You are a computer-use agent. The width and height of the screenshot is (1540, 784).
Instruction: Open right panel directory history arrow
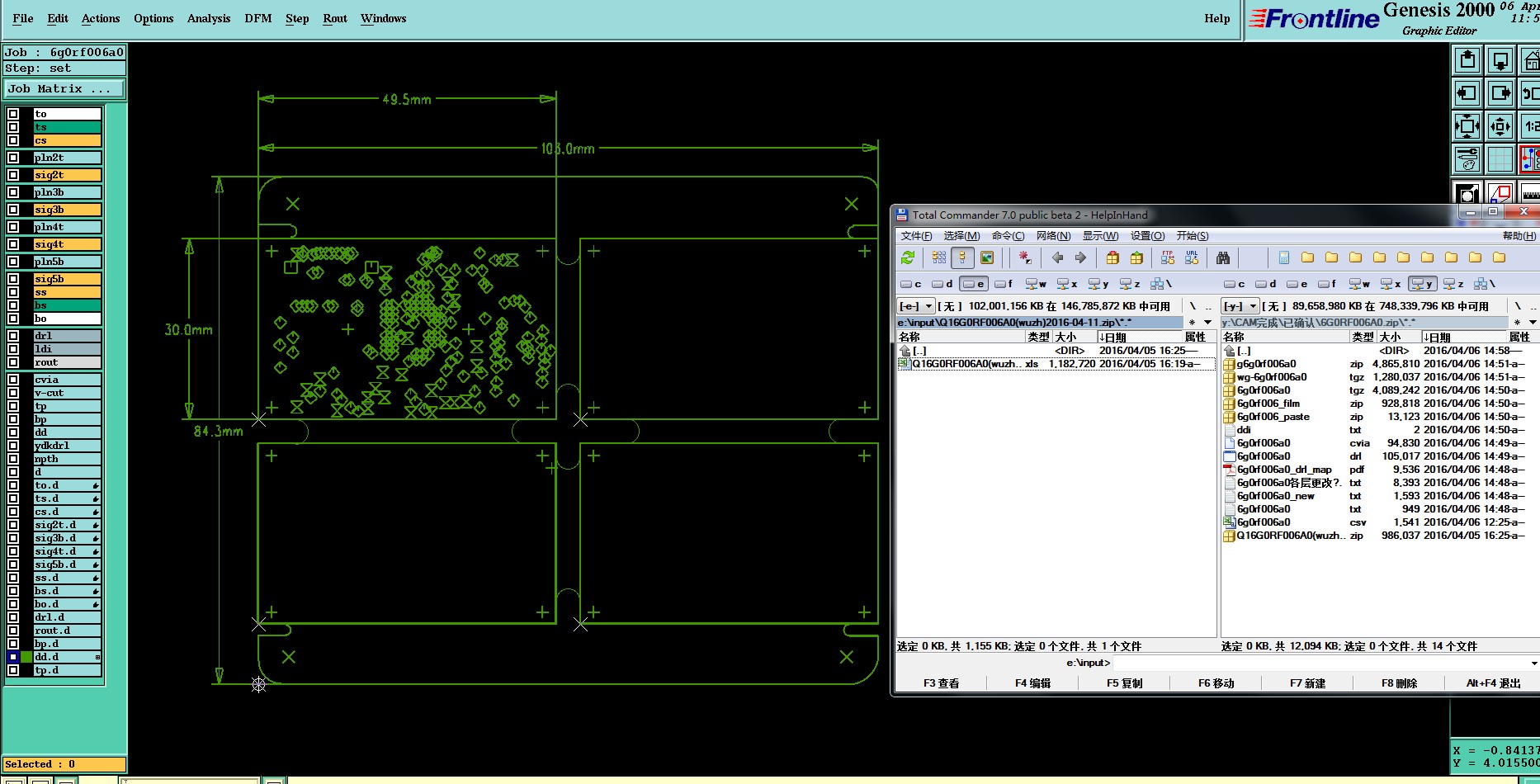[x=1533, y=323]
